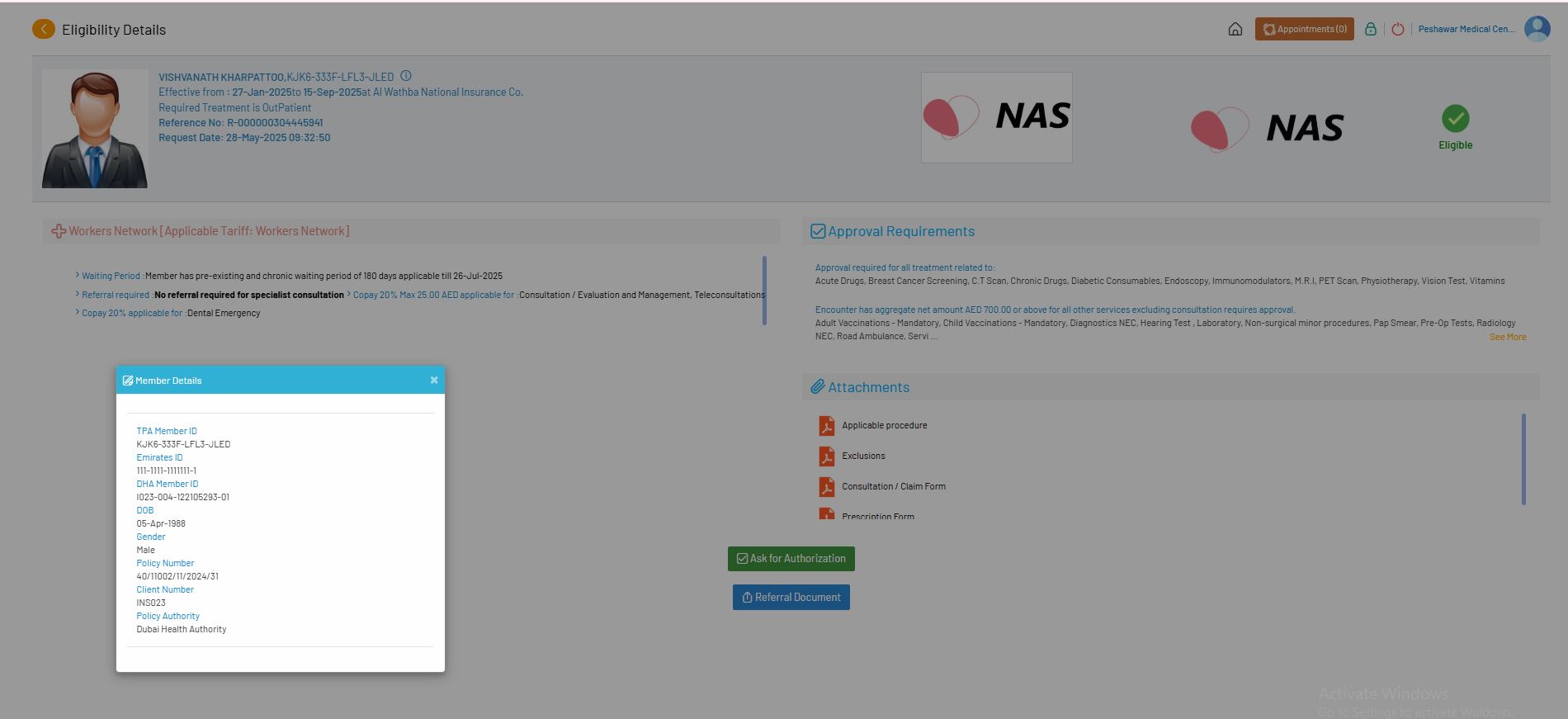Expand the Waiting Period entry chevron
Image resolution: width=1568 pixels, height=719 pixels.
tap(78, 275)
